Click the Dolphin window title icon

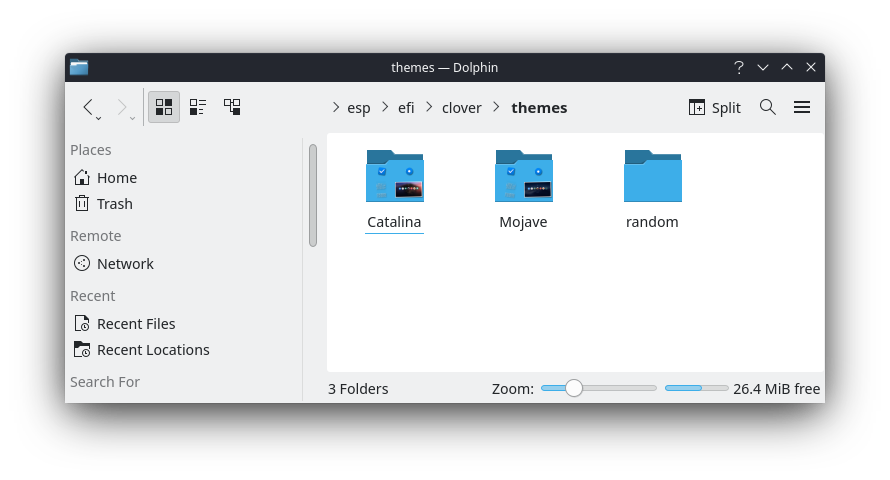click(x=79, y=68)
